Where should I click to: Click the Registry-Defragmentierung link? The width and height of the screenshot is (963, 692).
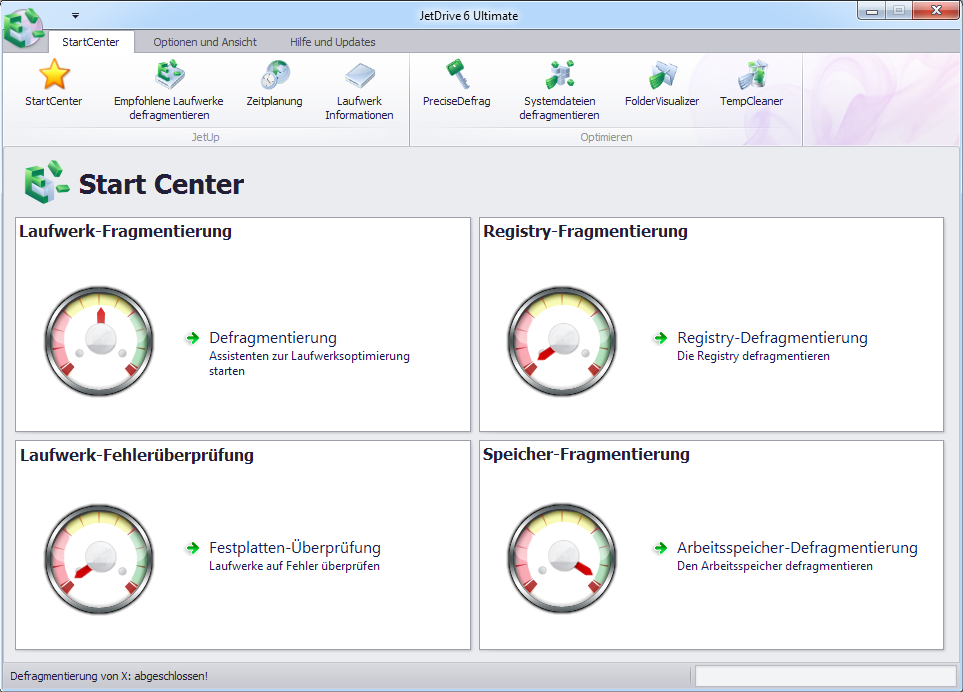click(x=772, y=338)
